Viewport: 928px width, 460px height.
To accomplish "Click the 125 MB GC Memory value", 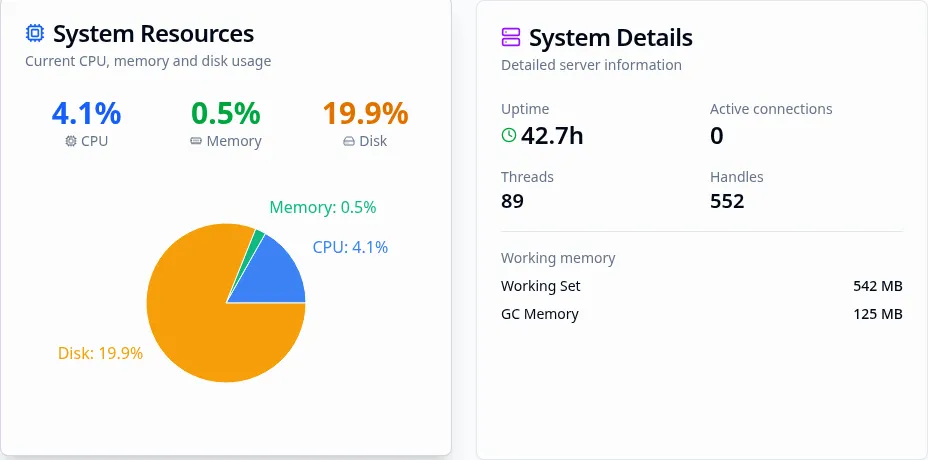I will tap(878, 314).
